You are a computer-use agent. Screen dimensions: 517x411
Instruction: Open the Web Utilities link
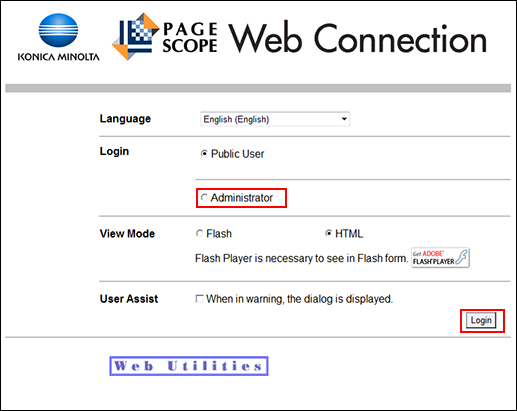(189, 366)
